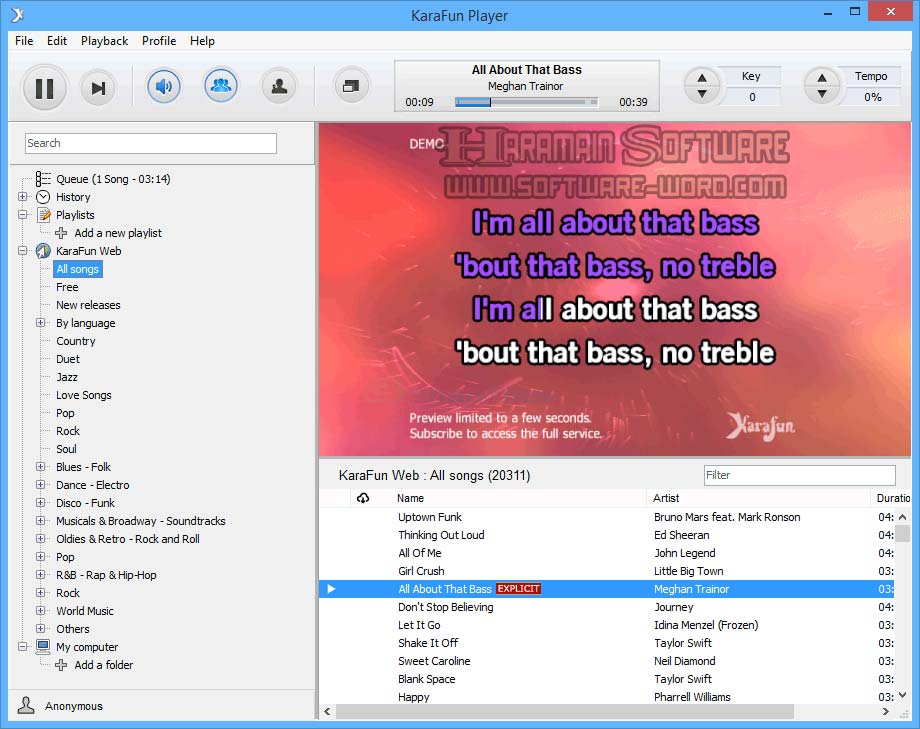
Task: Collapse the Playlists tree branch
Action: point(22,215)
